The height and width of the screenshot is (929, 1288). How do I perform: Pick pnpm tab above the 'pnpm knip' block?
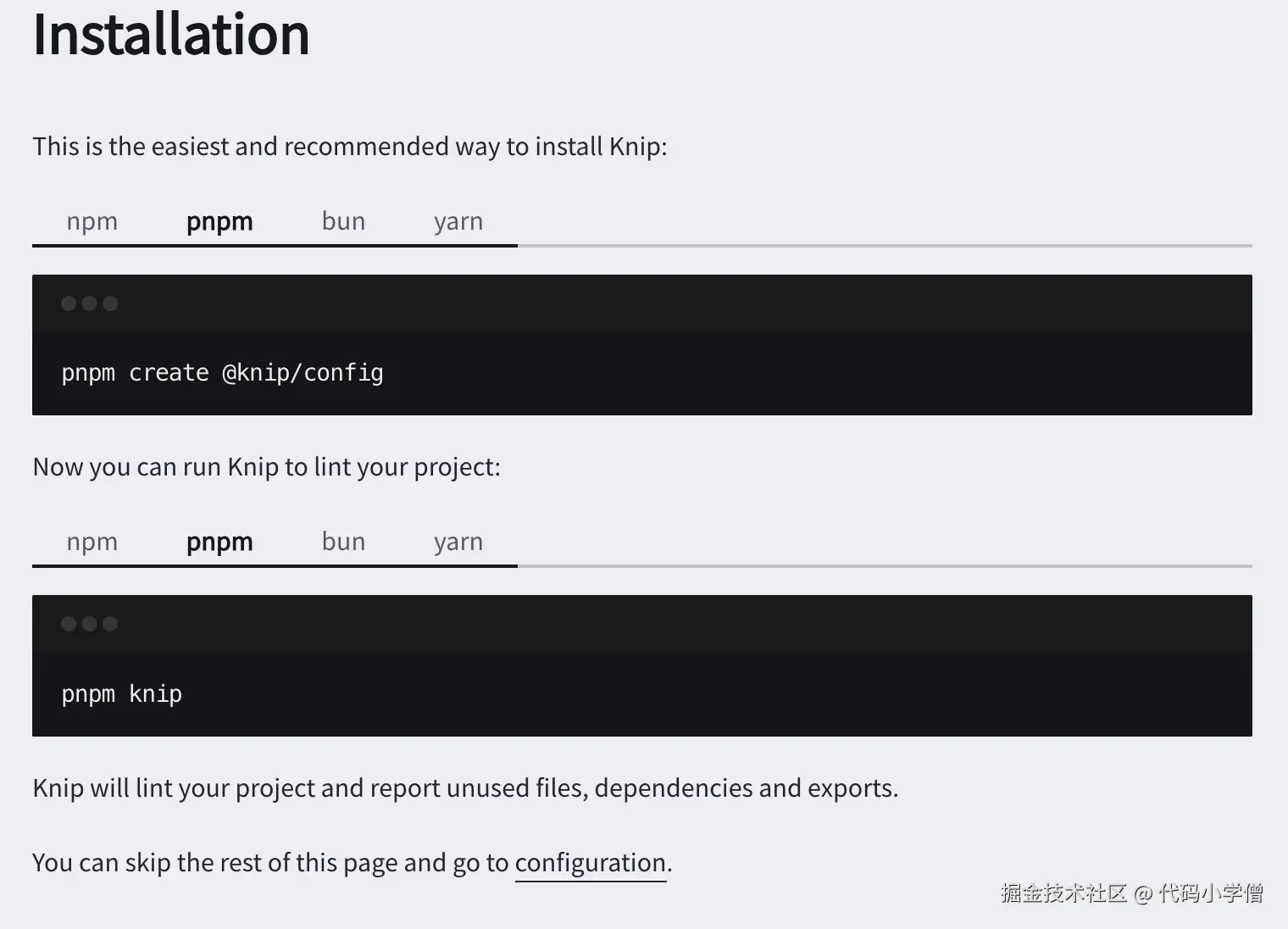(x=219, y=542)
